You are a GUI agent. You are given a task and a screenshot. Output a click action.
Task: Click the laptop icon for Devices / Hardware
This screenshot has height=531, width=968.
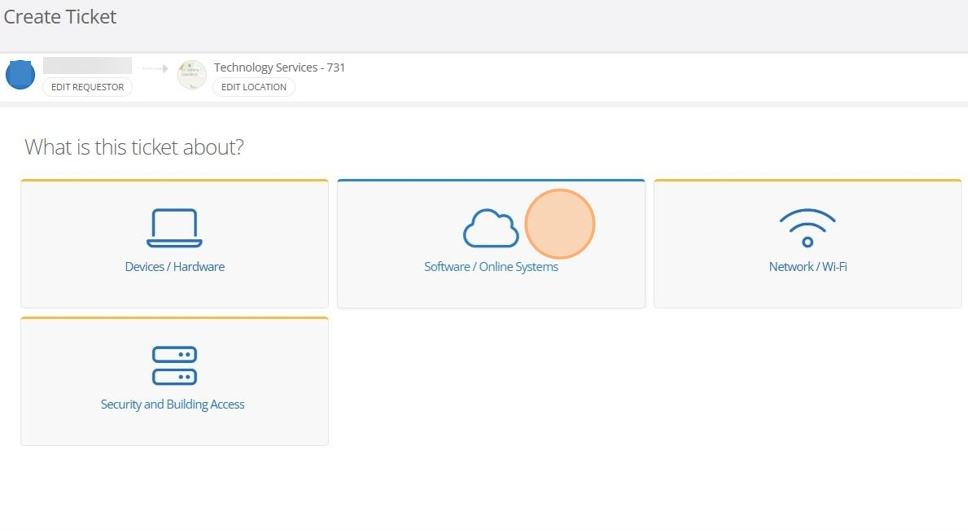174,228
